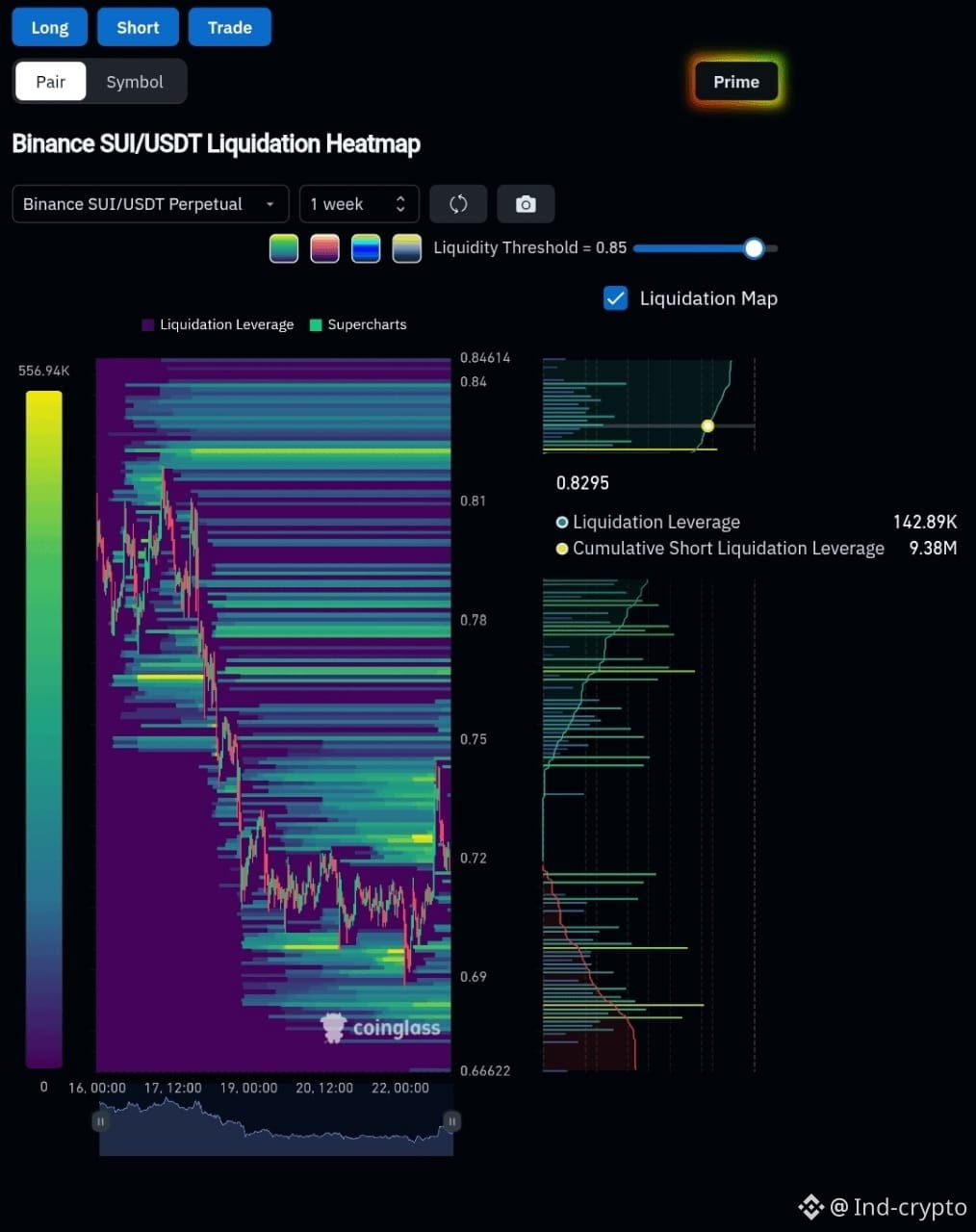Click the Liquidity Threshold slider handle
976x1232 pixels.
pyautogui.click(x=754, y=248)
